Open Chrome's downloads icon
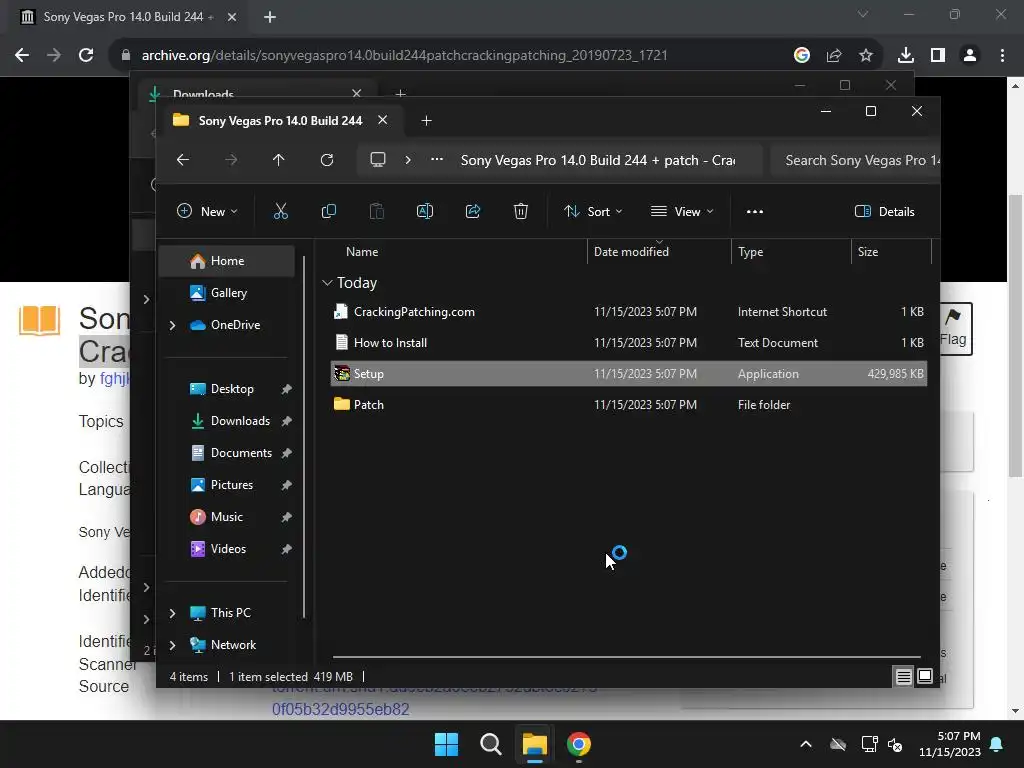The height and width of the screenshot is (768, 1024). tap(905, 56)
